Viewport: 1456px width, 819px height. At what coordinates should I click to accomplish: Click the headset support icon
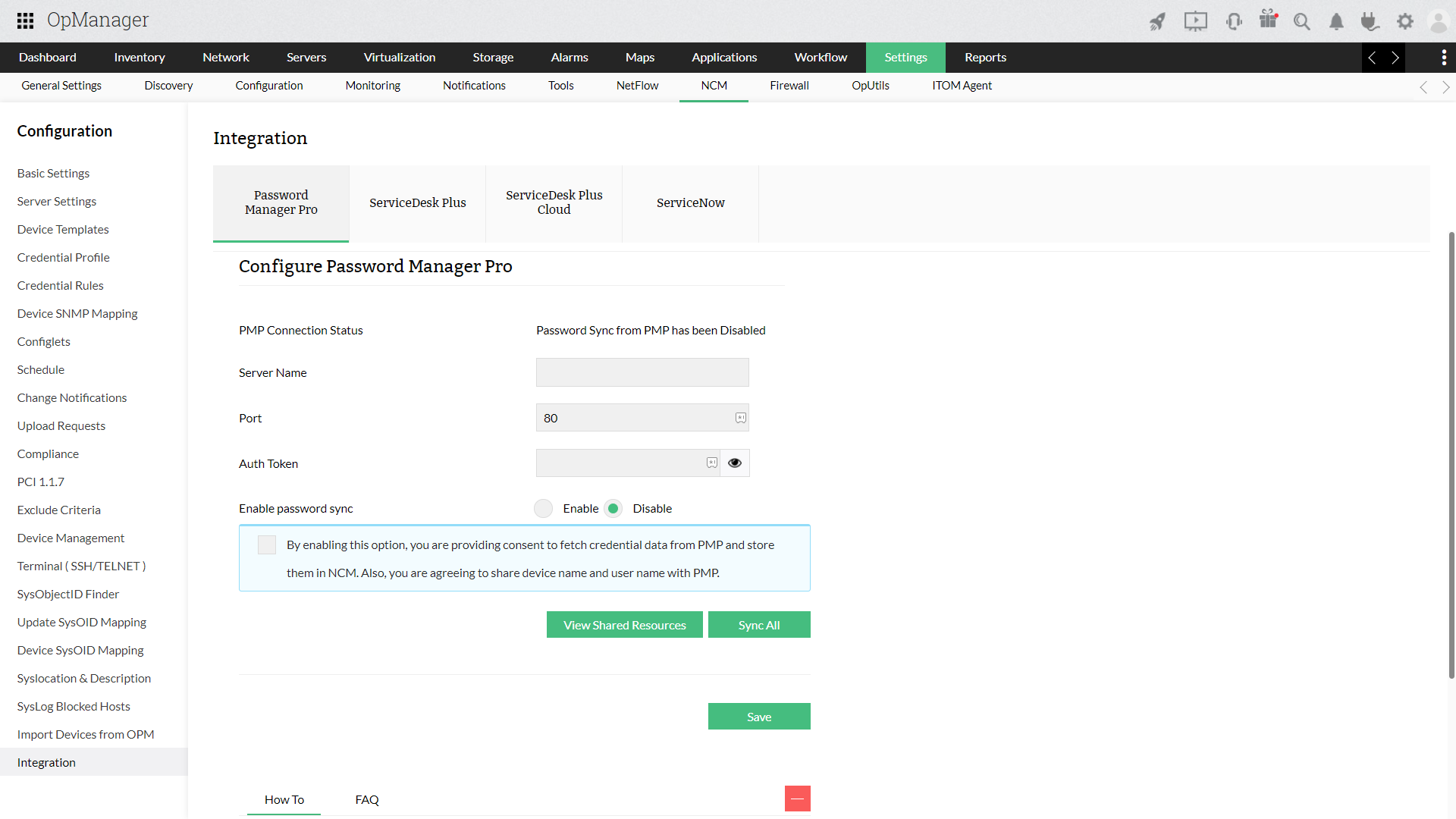1234,21
